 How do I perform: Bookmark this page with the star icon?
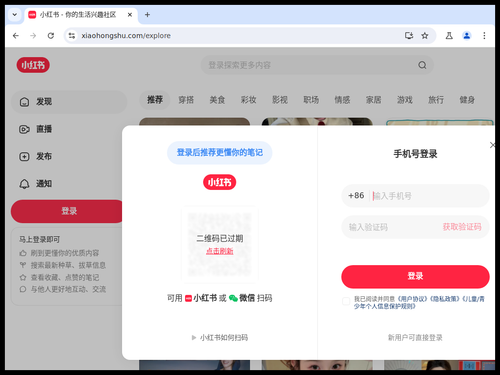pyautogui.click(x=425, y=36)
